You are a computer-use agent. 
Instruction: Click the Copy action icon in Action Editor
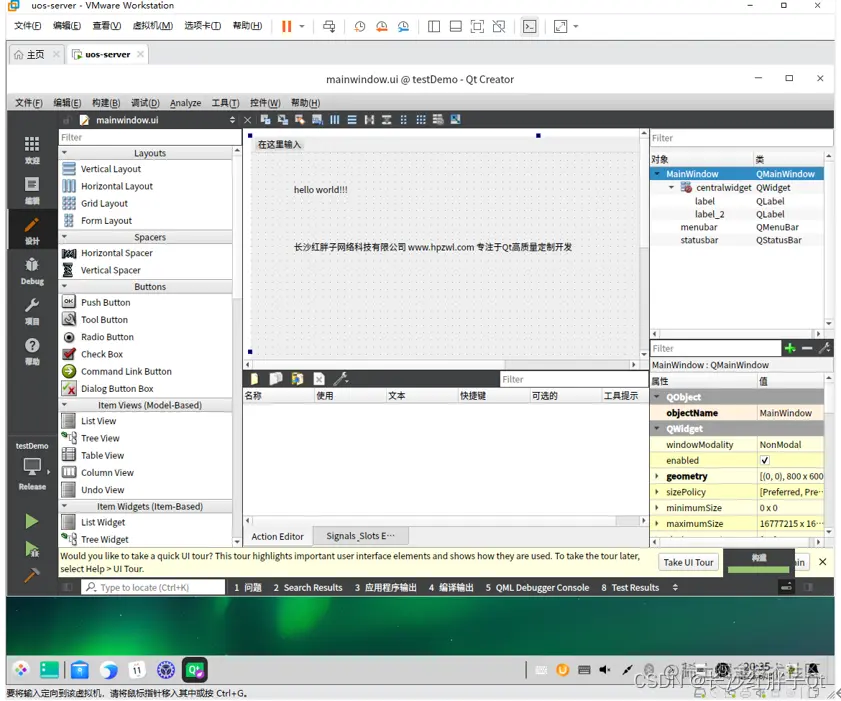click(x=276, y=379)
